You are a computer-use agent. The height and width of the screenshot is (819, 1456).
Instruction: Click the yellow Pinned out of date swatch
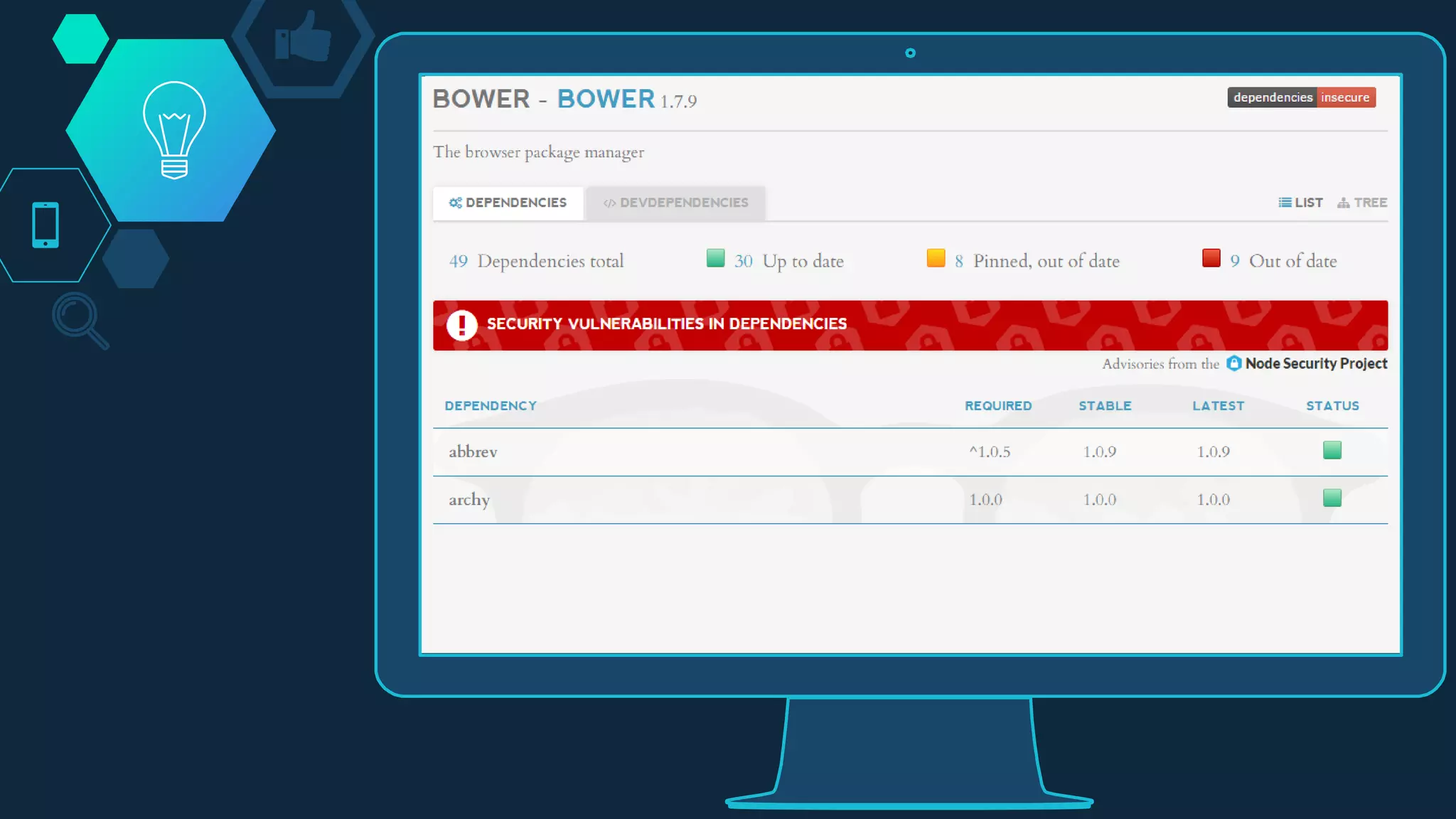(936, 258)
